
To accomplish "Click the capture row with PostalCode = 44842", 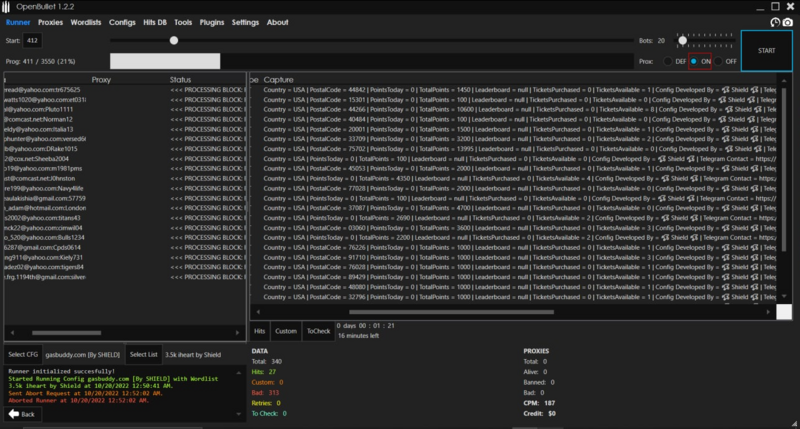I will (513, 90).
